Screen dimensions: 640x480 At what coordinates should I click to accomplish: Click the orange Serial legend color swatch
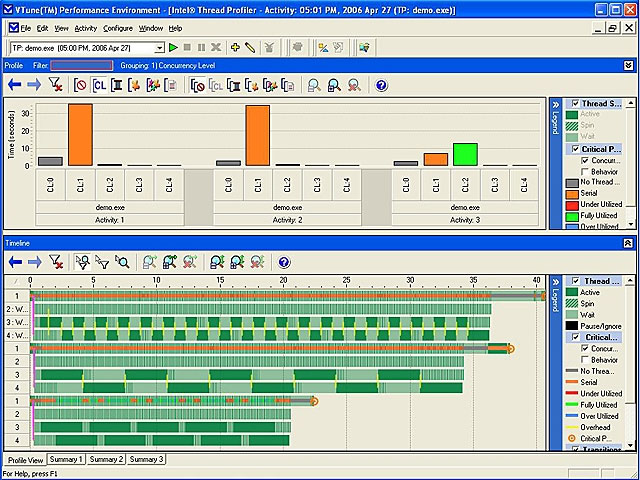pos(571,193)
